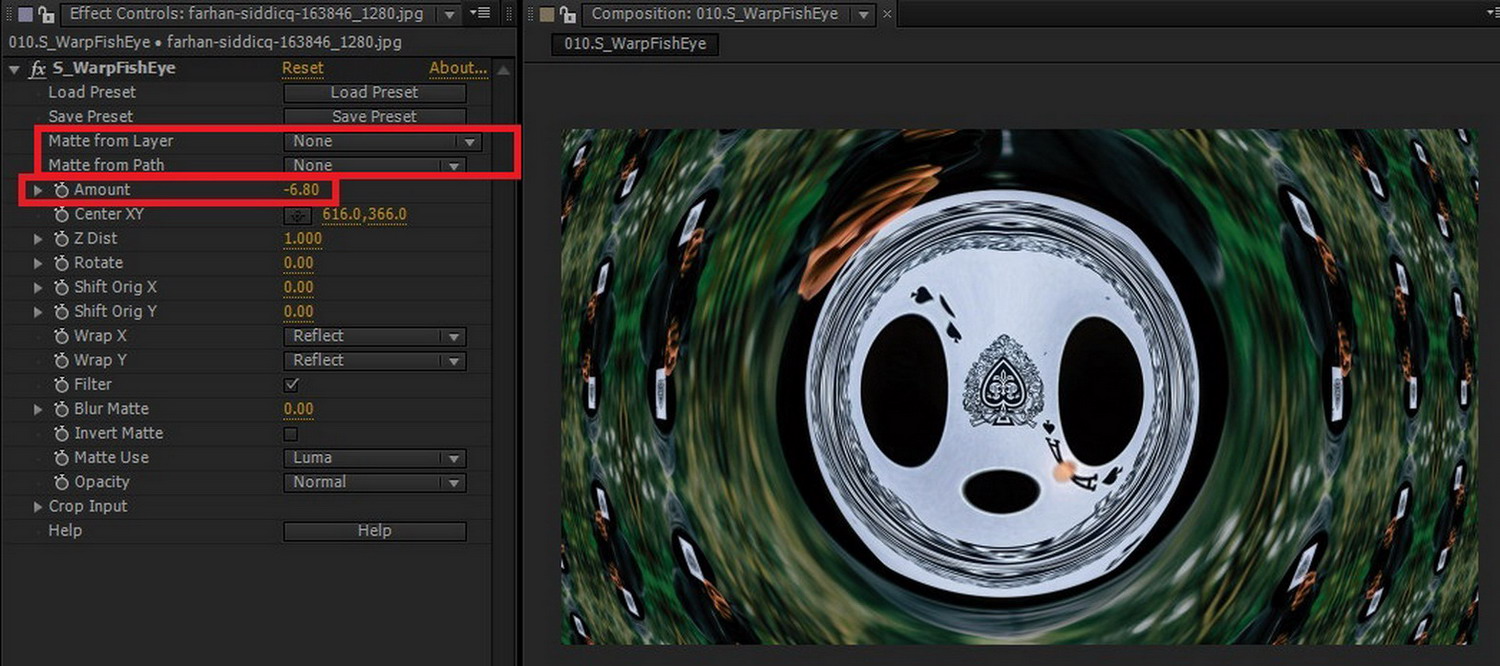Click the Center XY crosshair point picker
This screenshot has width=1500, height=666.
coord(297,214)
